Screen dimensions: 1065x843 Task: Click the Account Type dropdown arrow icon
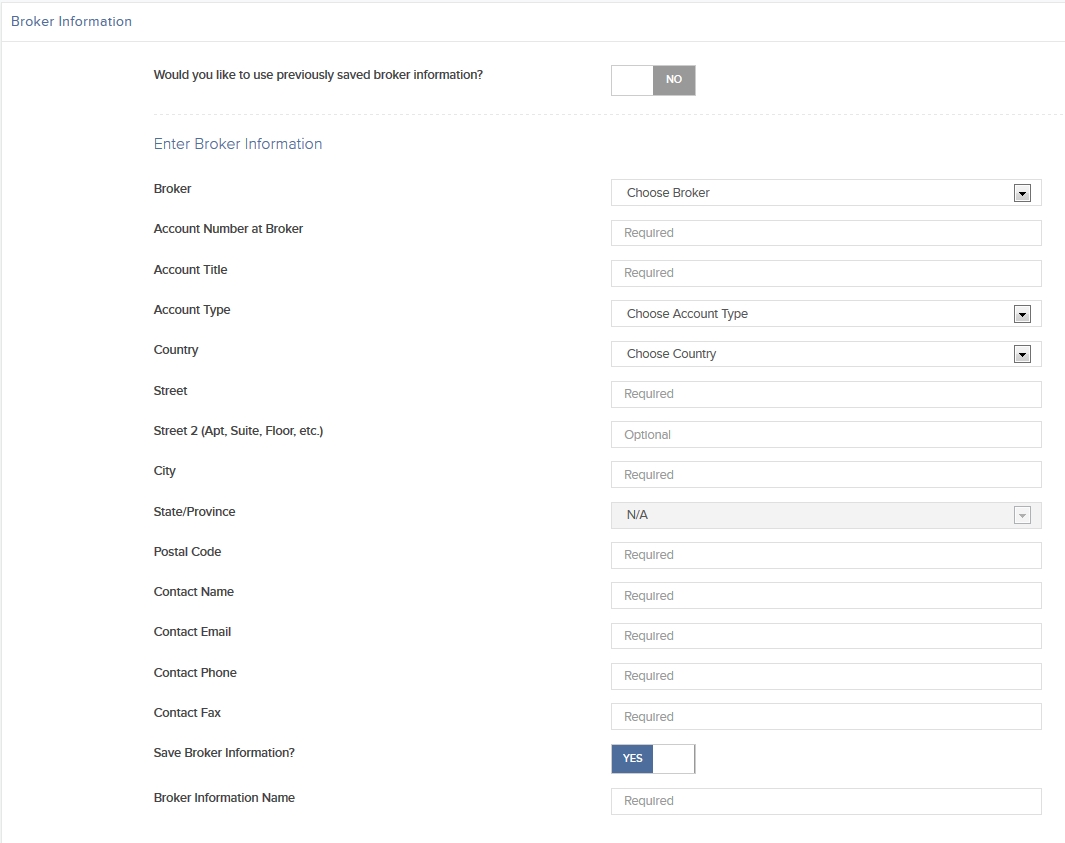[x=1022, y=315]
